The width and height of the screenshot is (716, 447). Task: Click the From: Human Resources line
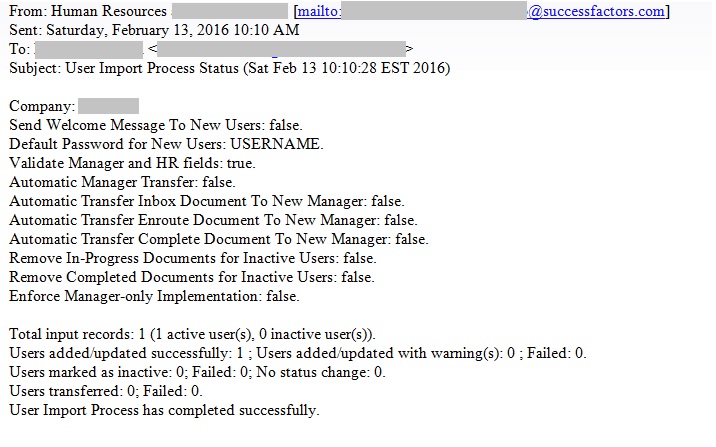88,11
